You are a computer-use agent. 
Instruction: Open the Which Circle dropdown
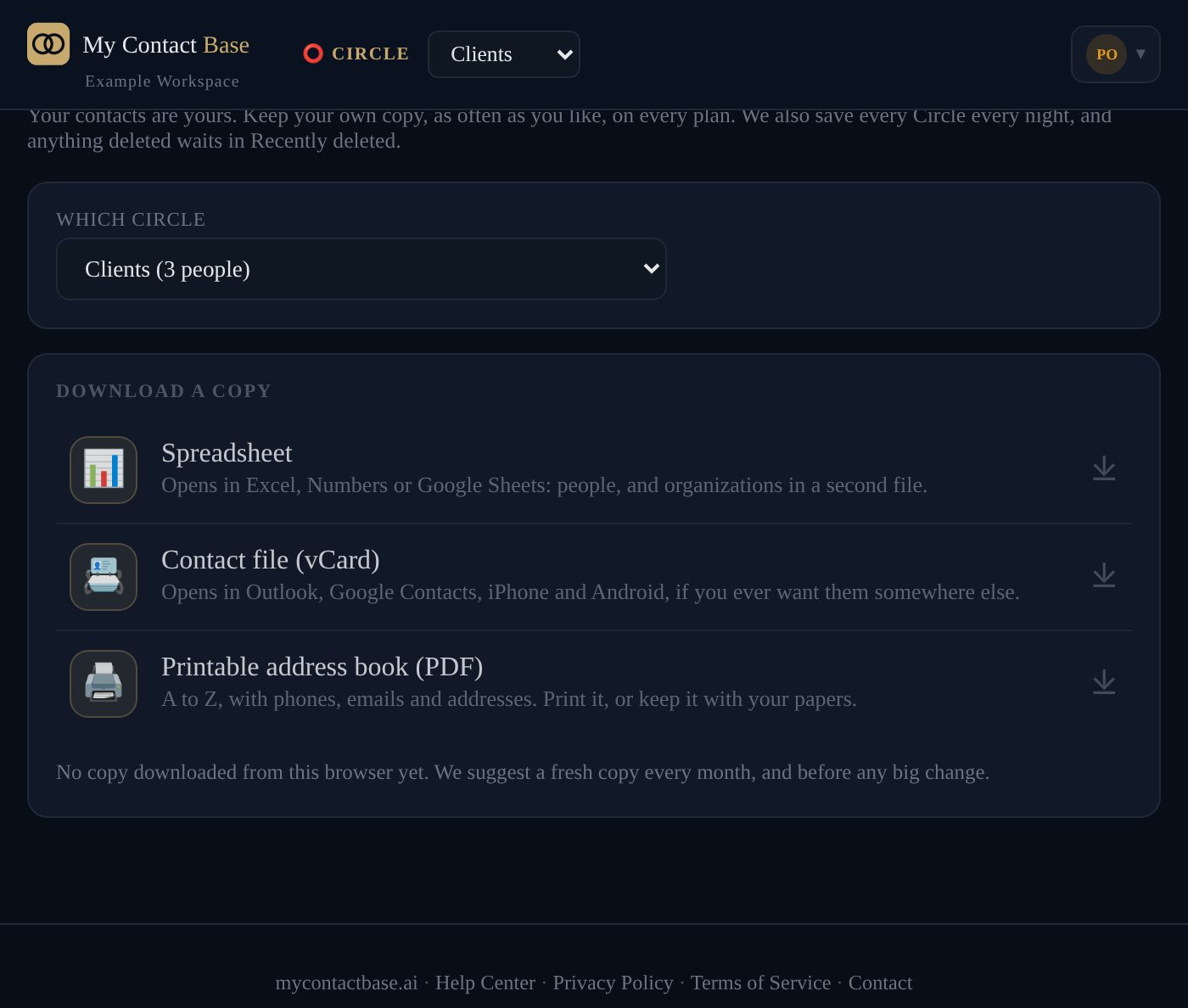361,269
